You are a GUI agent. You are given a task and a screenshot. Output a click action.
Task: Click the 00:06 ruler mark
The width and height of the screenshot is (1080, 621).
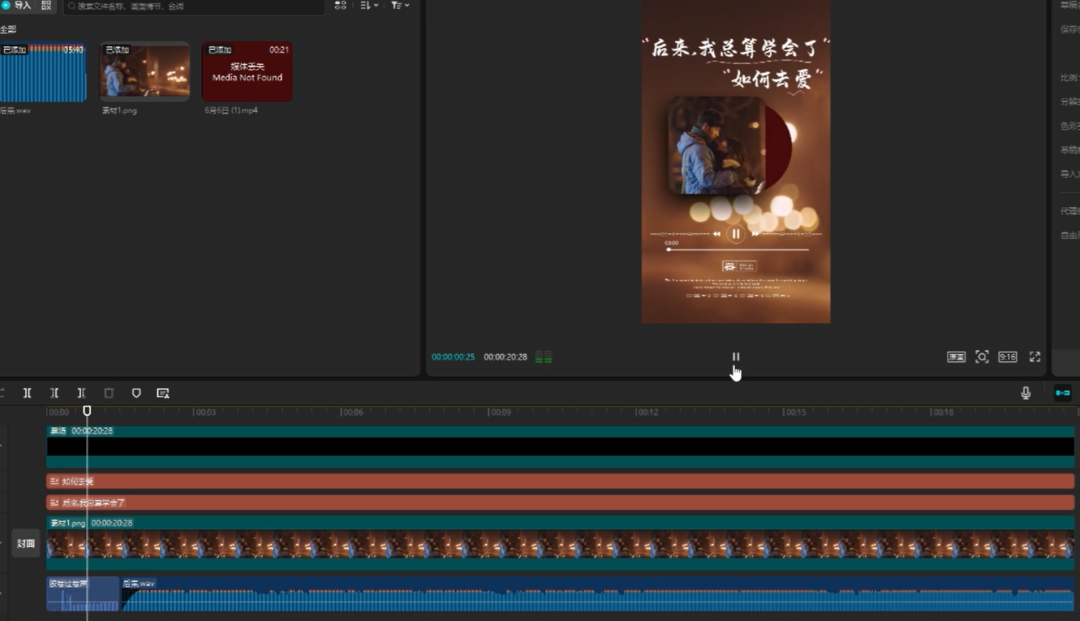[352, 412]
